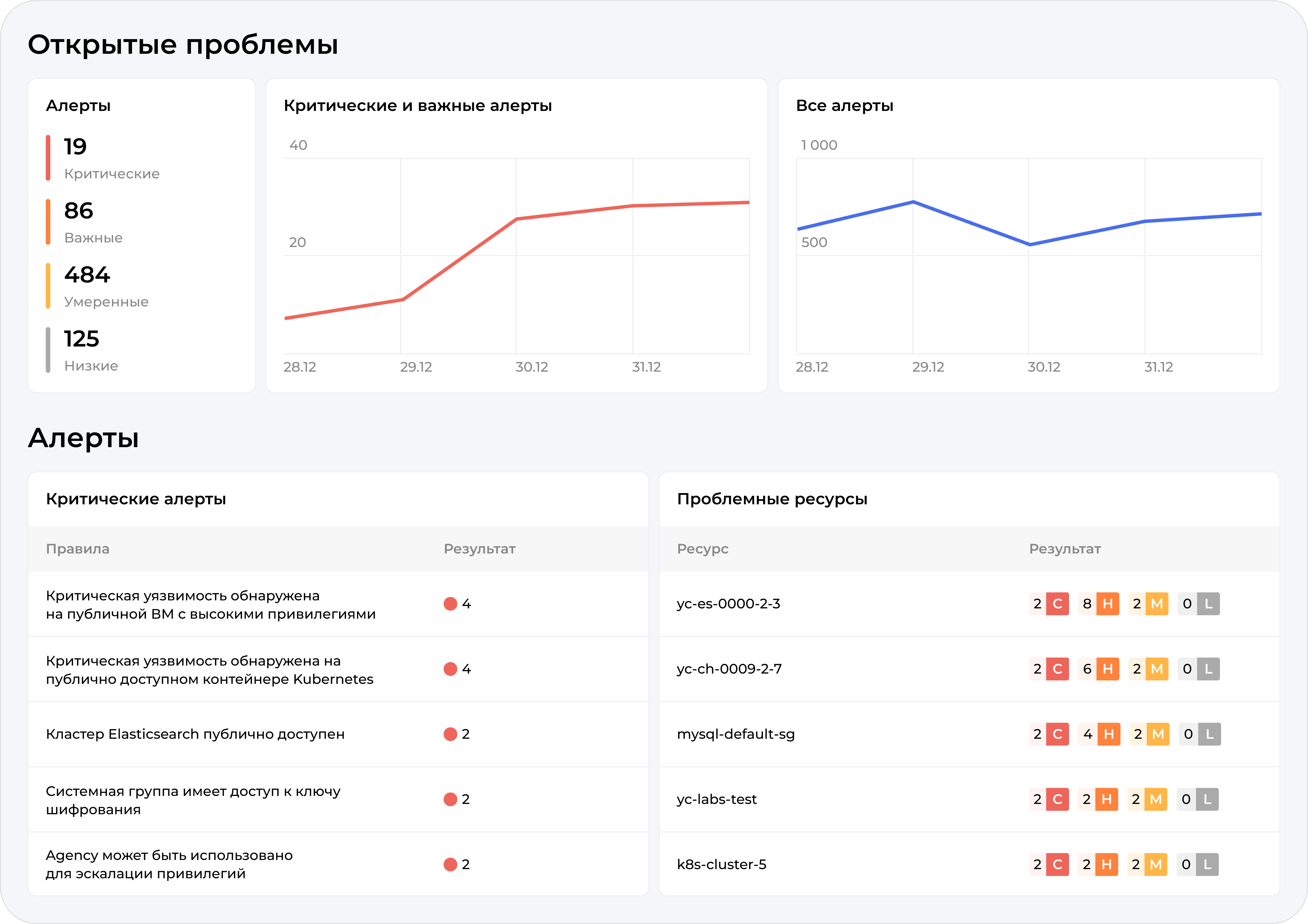Screen dimensions: 1308x924
Task: Click the red critical severity bar
Action: (48, 158)
